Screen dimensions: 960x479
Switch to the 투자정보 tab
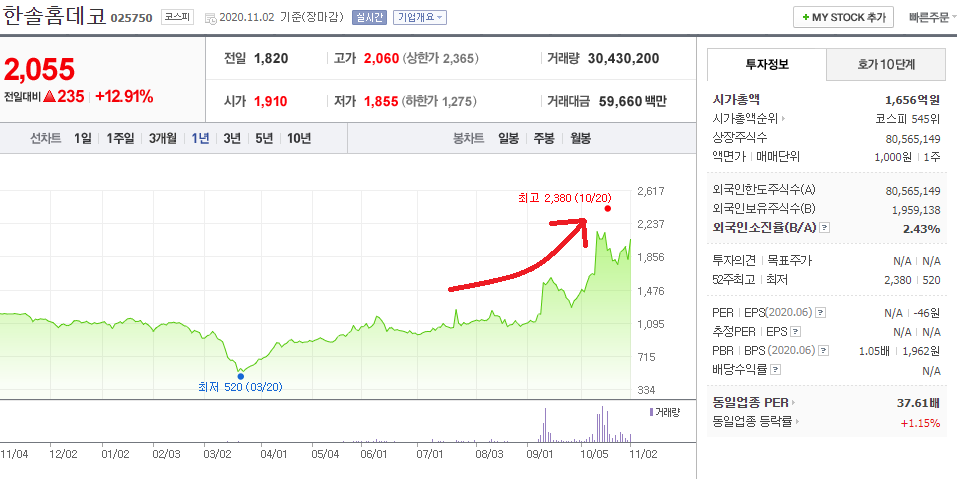click(x=767, y=64)
